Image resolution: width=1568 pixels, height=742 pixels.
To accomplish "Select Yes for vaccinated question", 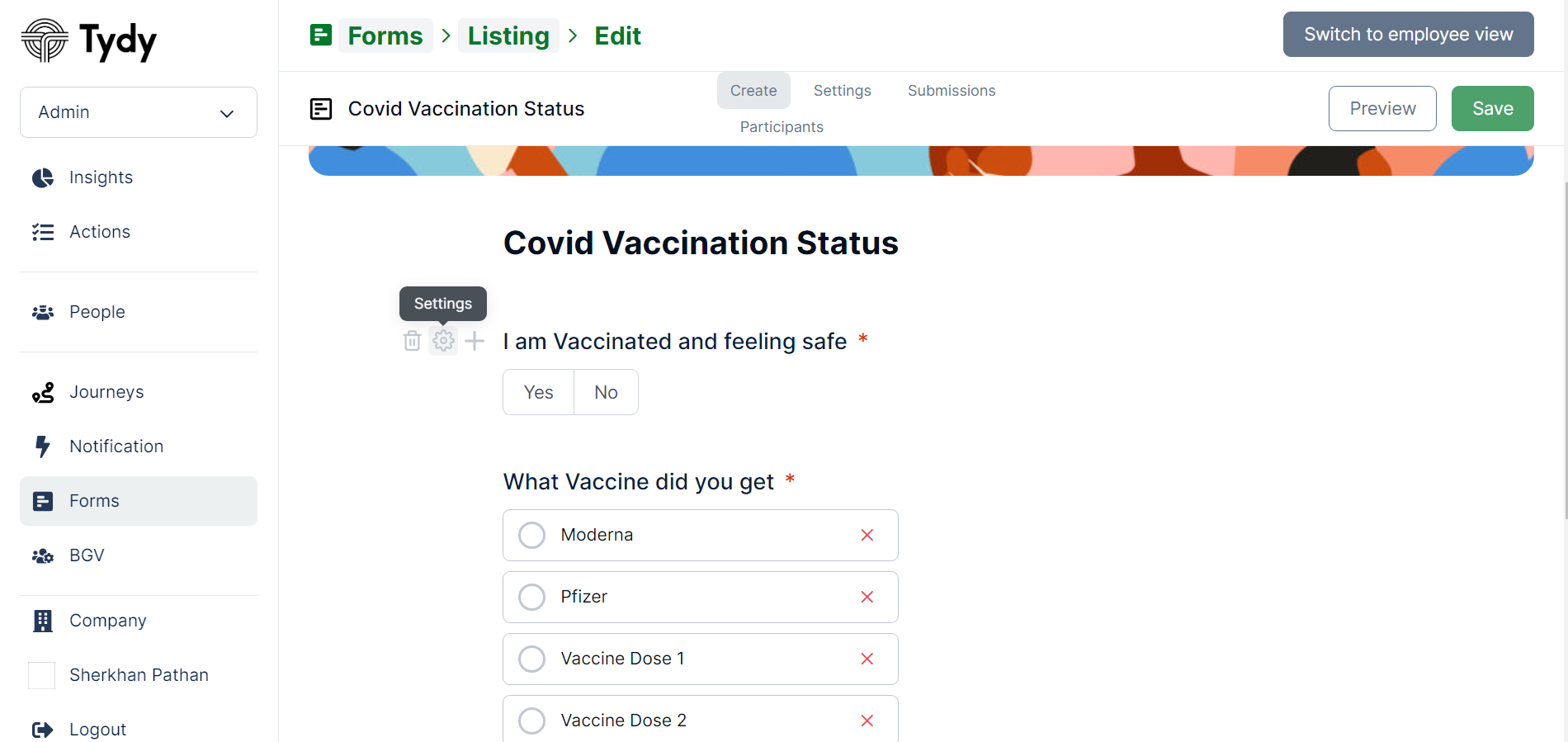I will [539, 392].
